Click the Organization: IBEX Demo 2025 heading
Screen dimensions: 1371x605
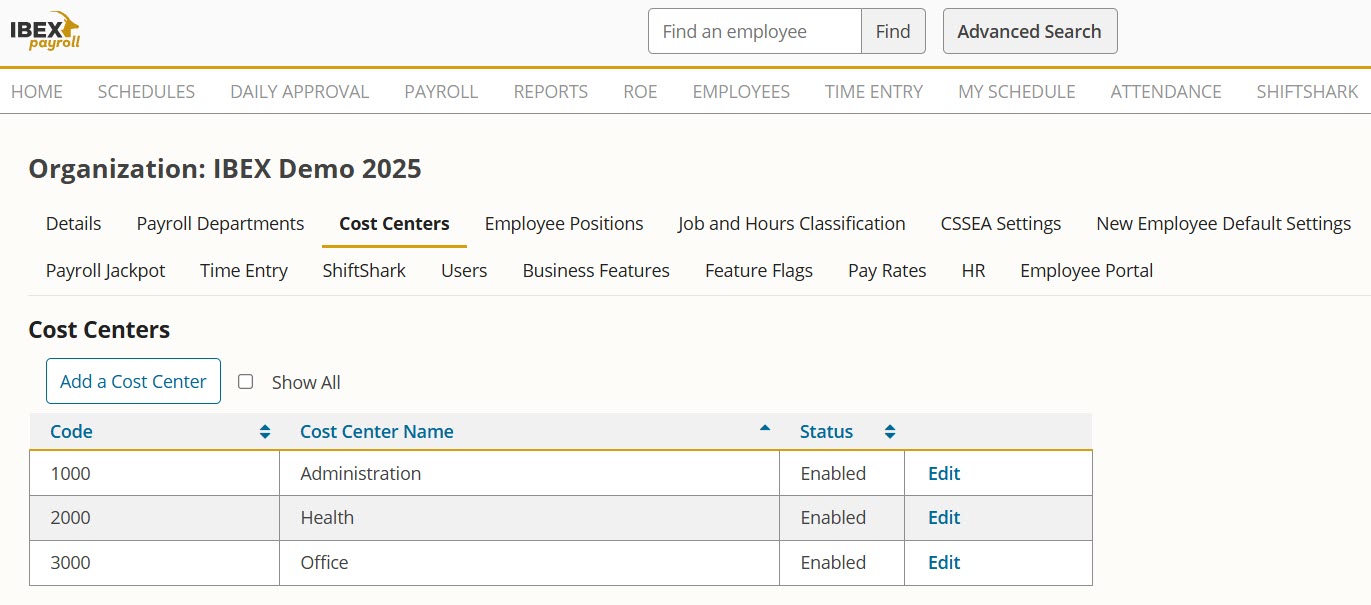click(x=225, y=169)
